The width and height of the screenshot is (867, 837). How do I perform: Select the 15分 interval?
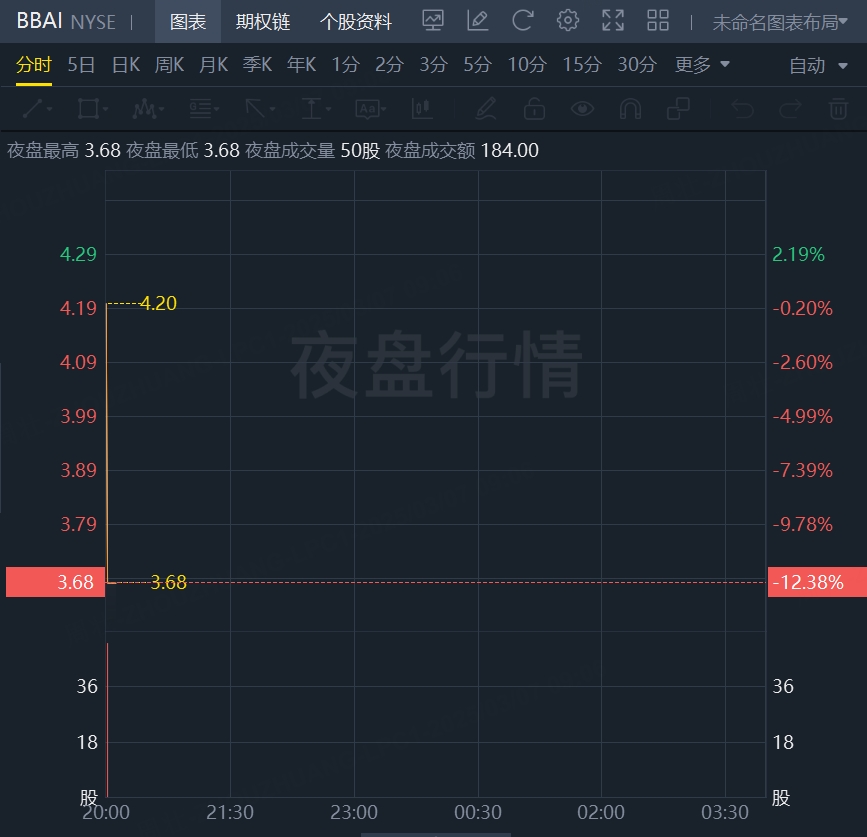tap(582, 65)
